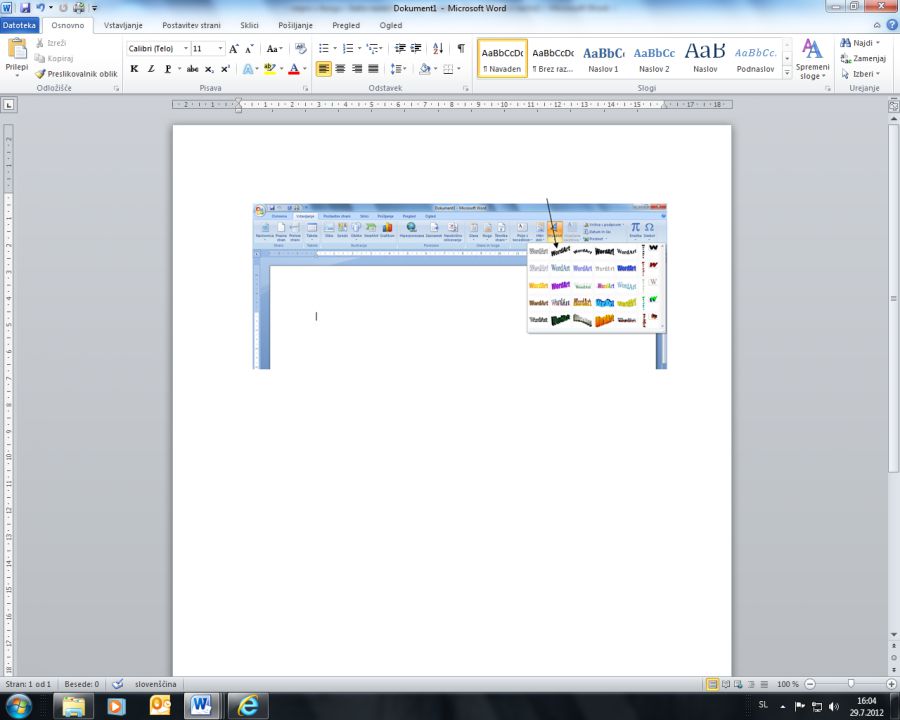The image size is (900, 720).
Task: Toggle bold K formatting
Action: tap(134, 69)
